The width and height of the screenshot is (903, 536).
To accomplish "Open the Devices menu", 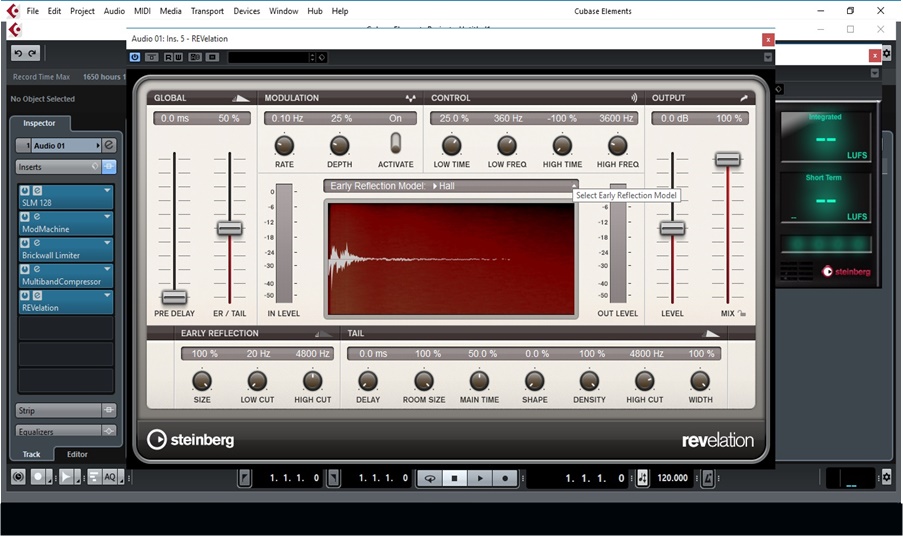I will [x=246, y=11].
